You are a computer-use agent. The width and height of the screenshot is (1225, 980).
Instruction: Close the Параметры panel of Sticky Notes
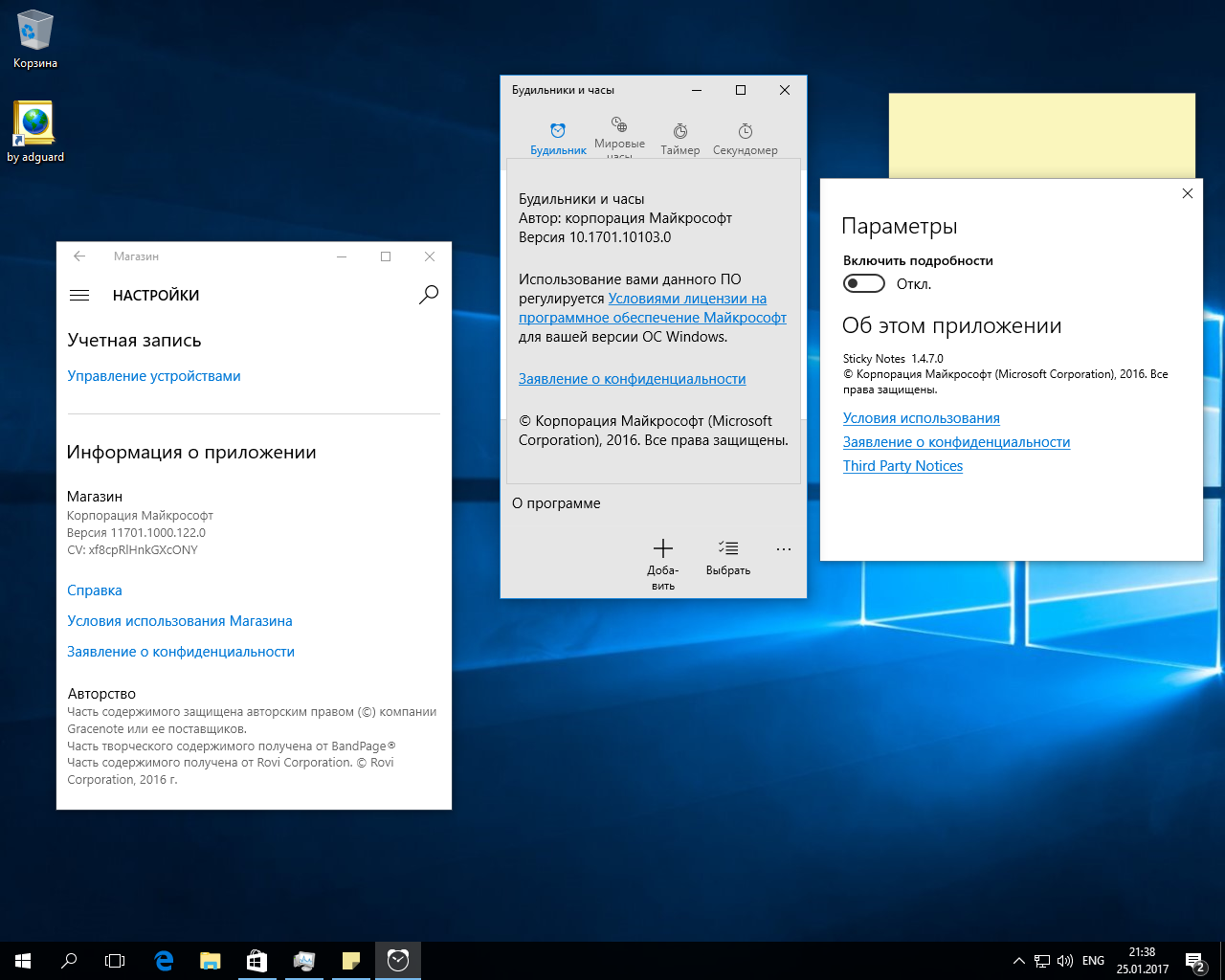(x=1187, y=193)
